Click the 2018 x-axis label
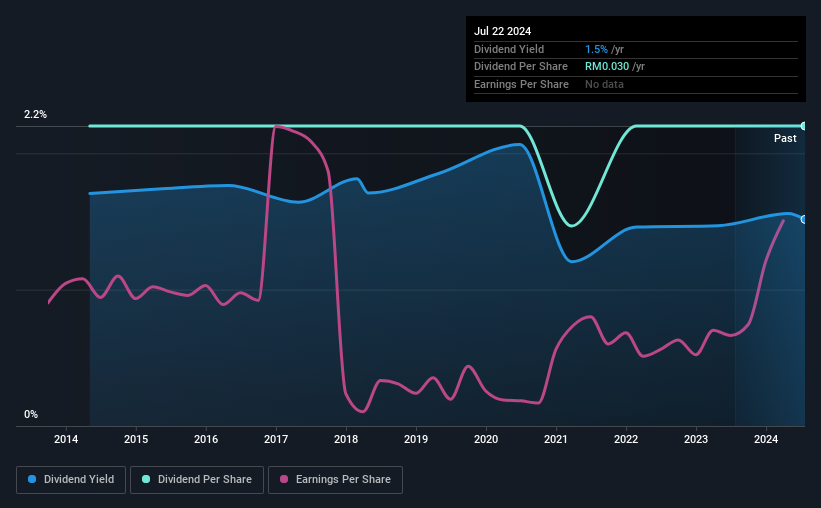Image resolution: width=821 pixels, height=508 pixels. (346, 439)
